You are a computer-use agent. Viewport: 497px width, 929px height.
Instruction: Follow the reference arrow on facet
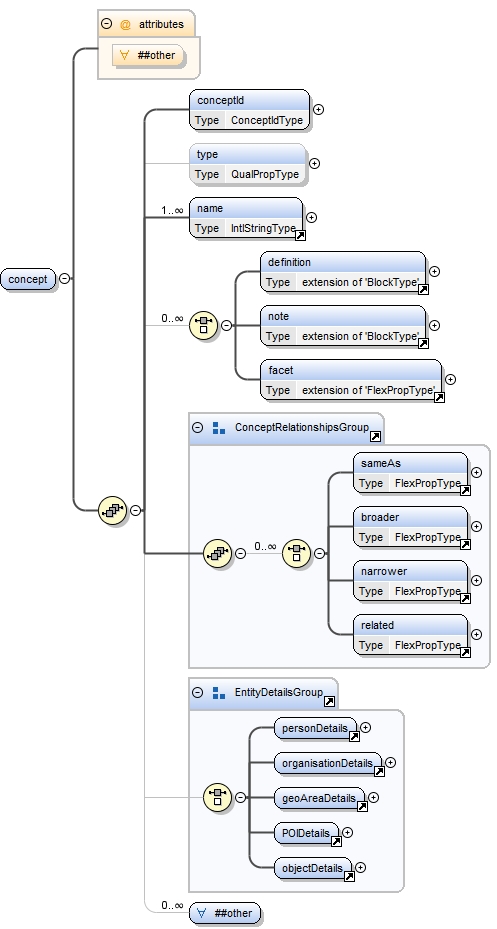pyautogui.click(x=440, y=398)
